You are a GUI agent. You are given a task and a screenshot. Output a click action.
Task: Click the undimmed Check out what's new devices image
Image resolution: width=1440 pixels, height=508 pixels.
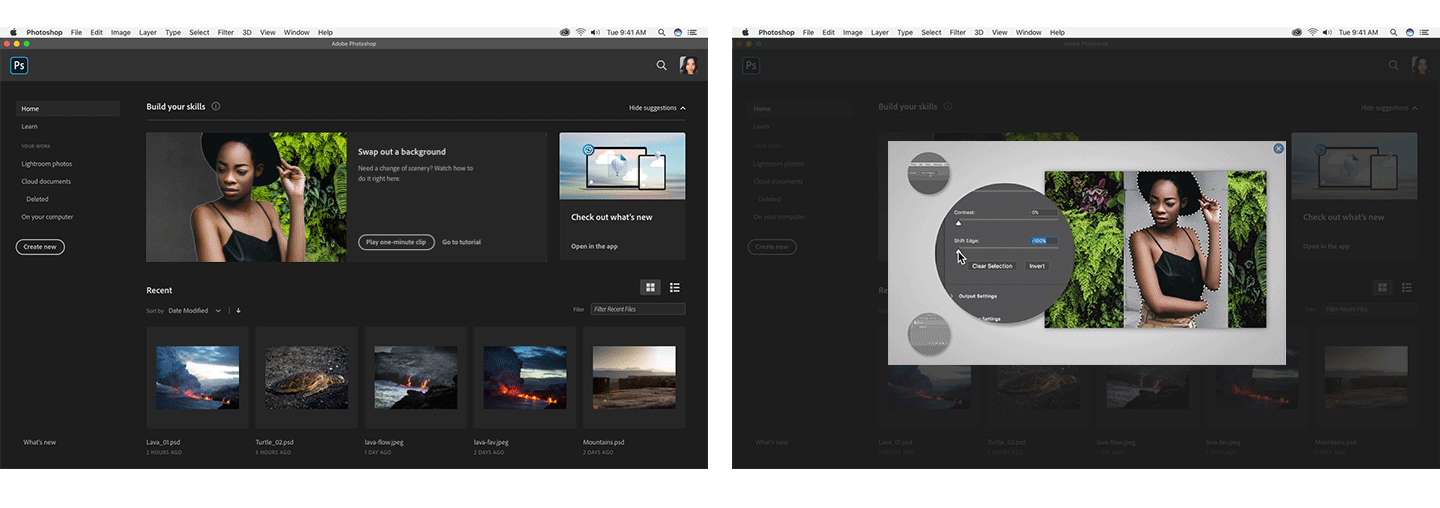(622, 166)
